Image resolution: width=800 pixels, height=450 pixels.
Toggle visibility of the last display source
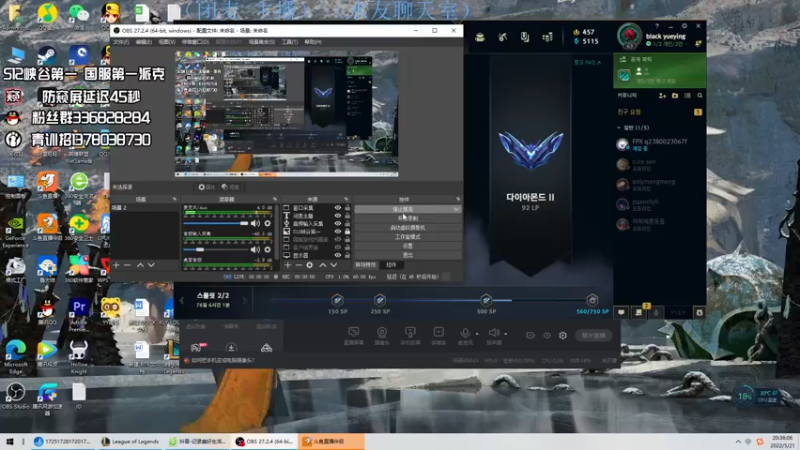point(338,255)
